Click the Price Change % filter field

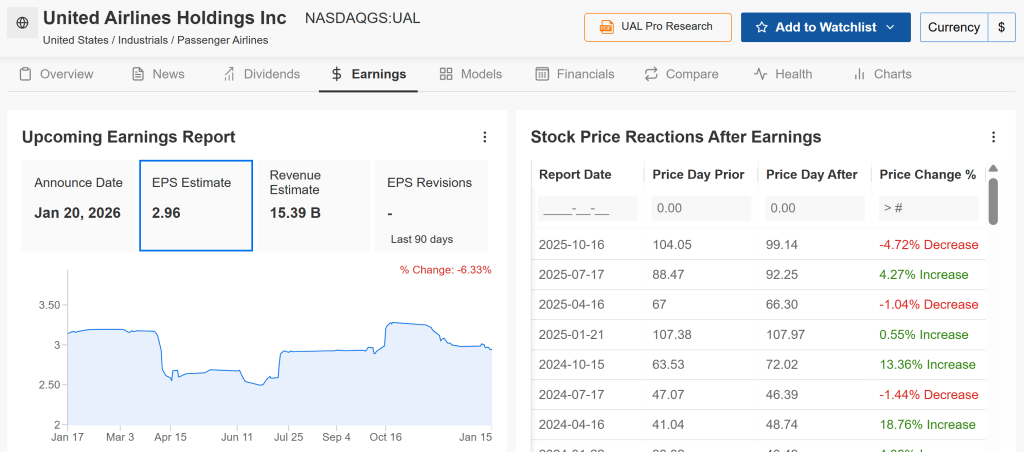[927, 208]
